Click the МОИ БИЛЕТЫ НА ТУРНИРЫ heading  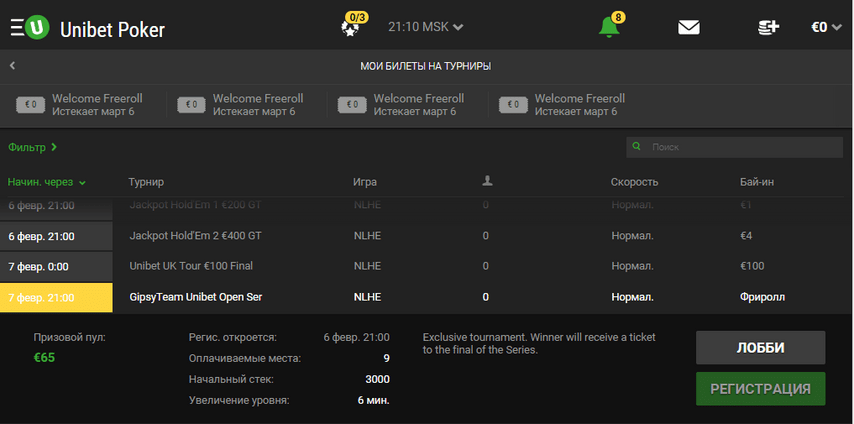tap(426, 66)
